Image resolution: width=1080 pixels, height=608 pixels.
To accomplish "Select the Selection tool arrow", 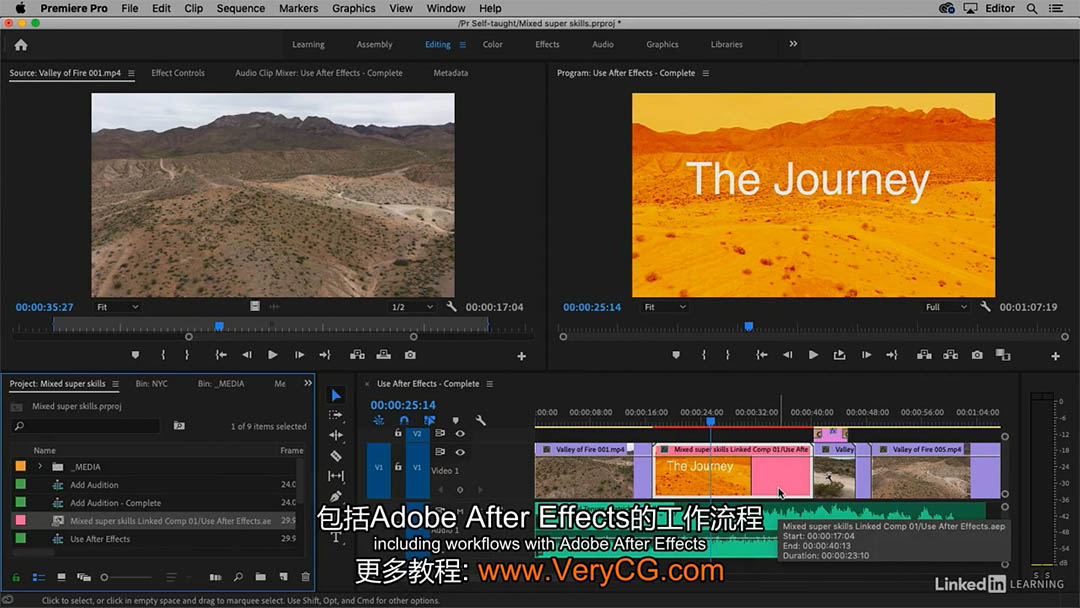I will tap(336, 395).
